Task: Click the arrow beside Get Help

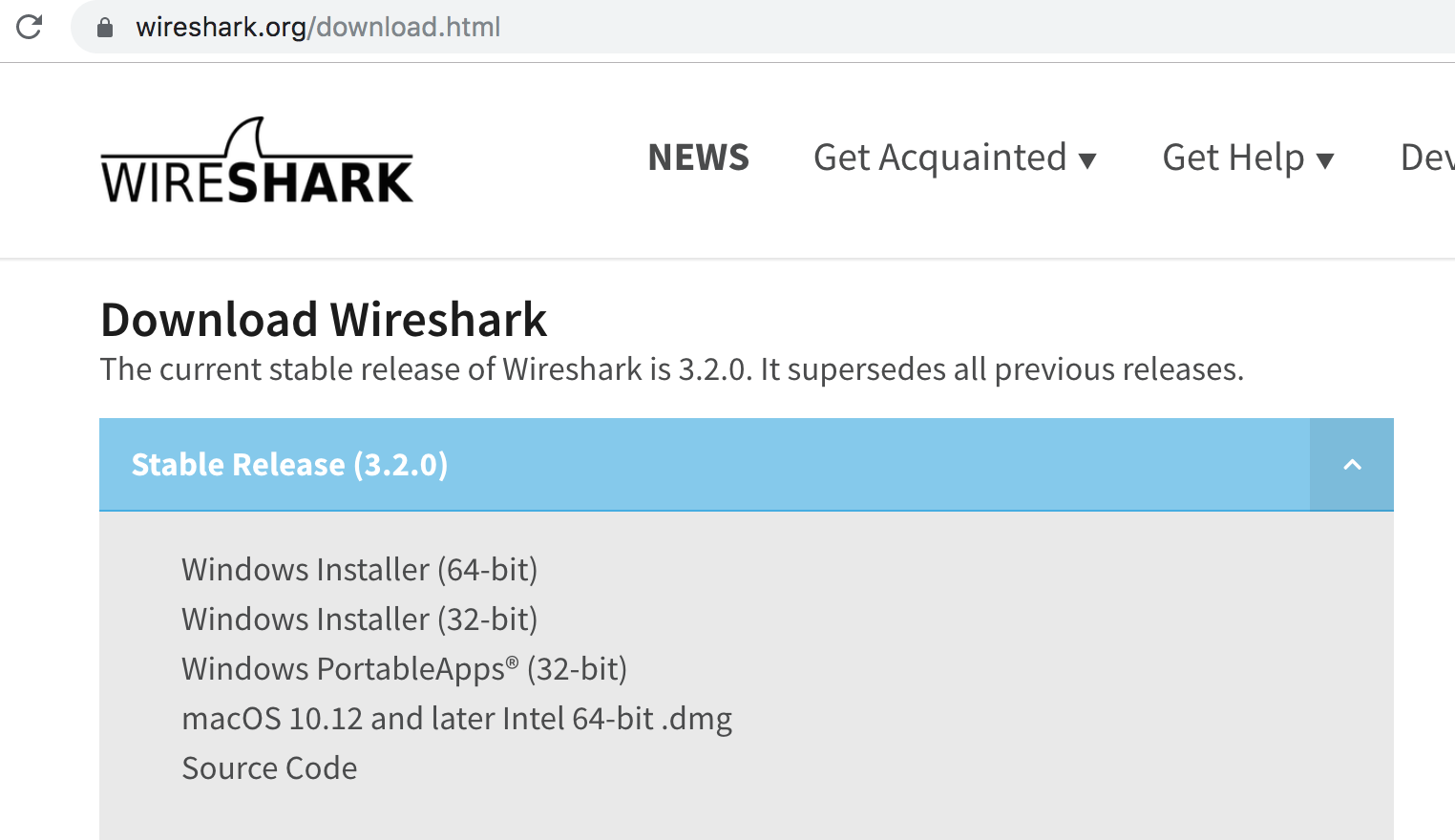Action: tap(1324, 160)
